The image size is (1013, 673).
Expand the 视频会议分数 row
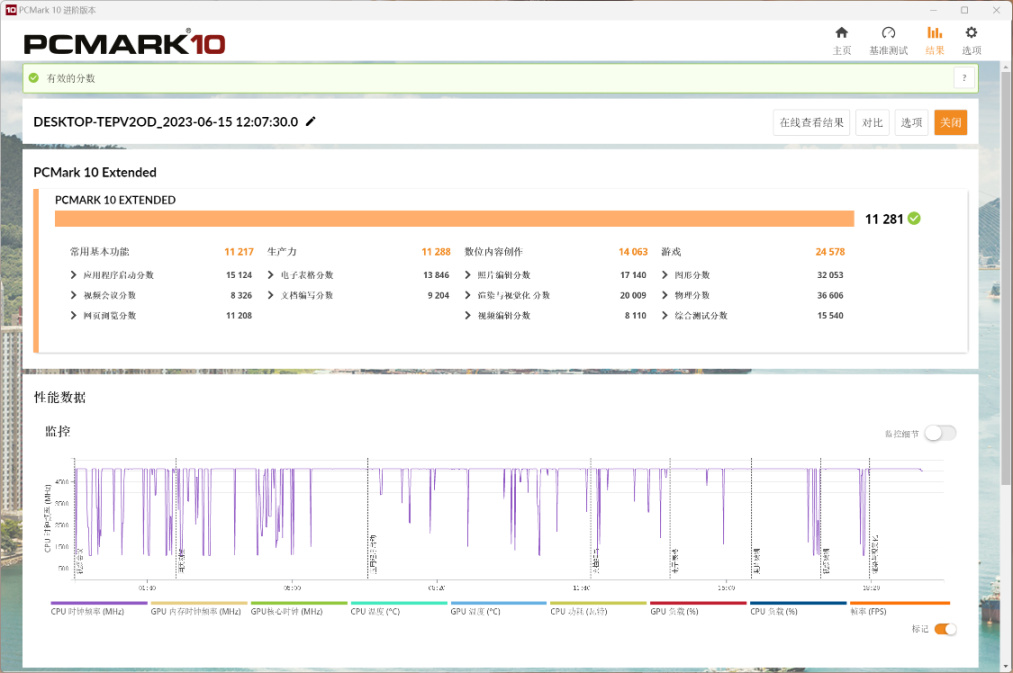(x=73, y=295)
